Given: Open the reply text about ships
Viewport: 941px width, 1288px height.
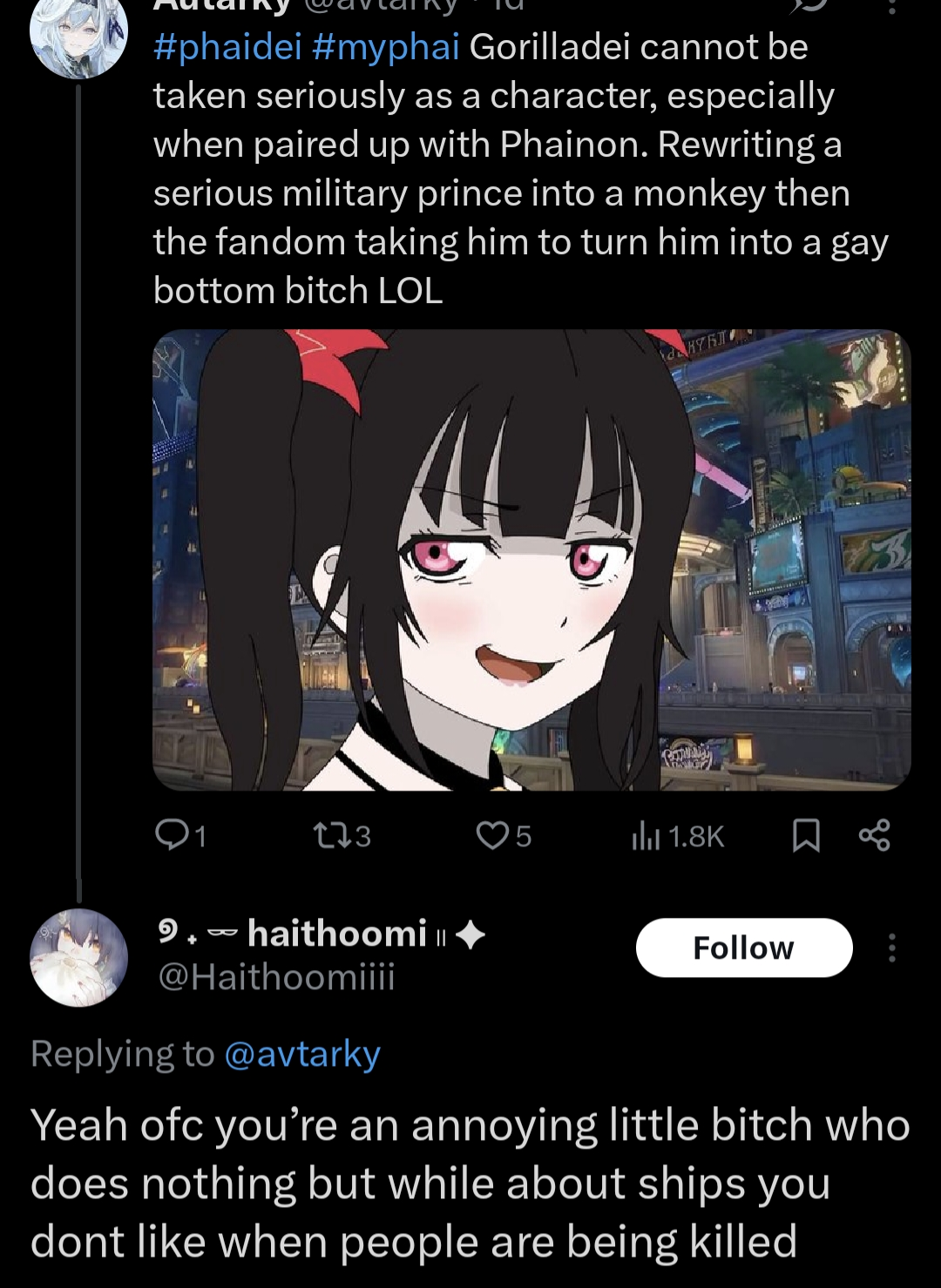Looking at the screenshot, I should pyautogui.click(x=470, y=1183).
